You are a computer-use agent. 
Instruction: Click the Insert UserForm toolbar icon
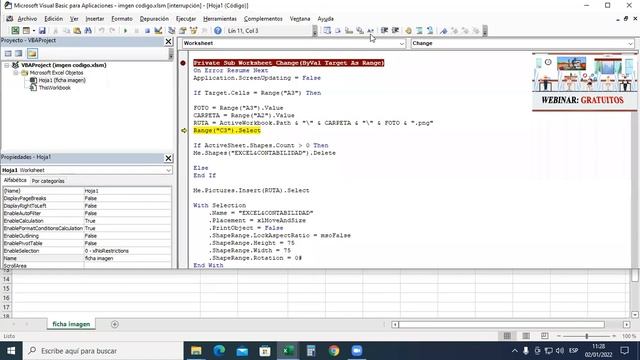(x=26, y=31)
